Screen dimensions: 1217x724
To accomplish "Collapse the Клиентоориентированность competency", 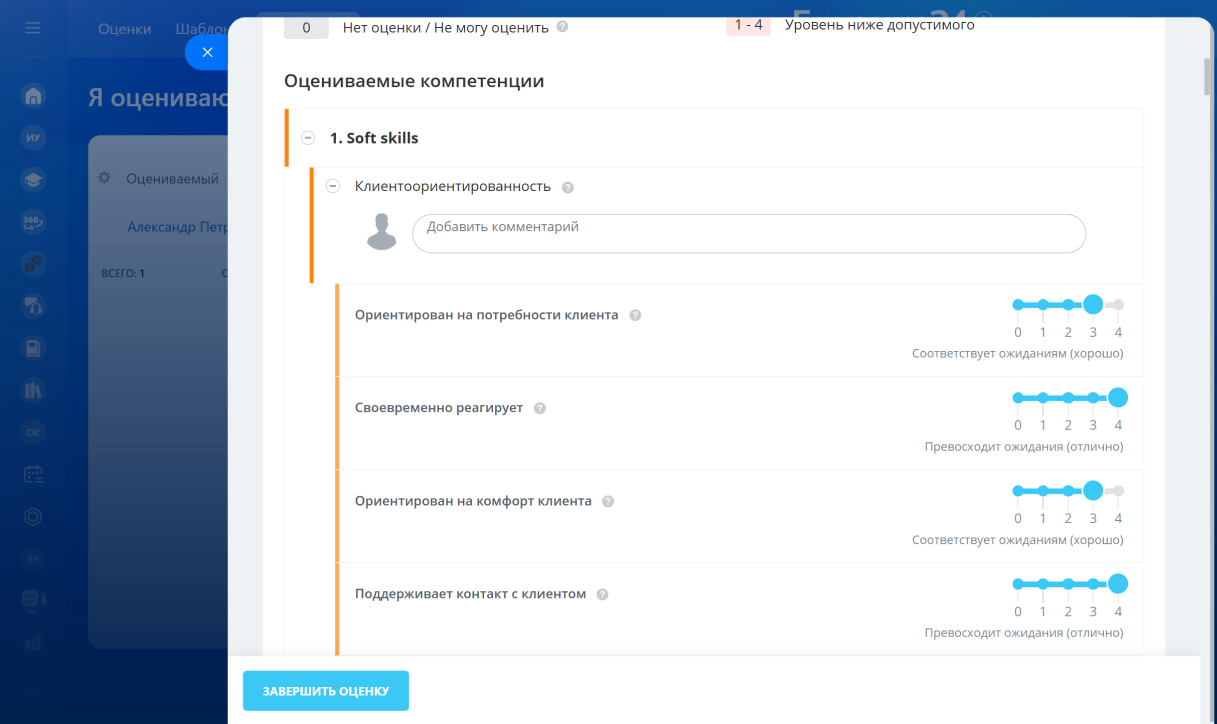I will tap(333, 186).
